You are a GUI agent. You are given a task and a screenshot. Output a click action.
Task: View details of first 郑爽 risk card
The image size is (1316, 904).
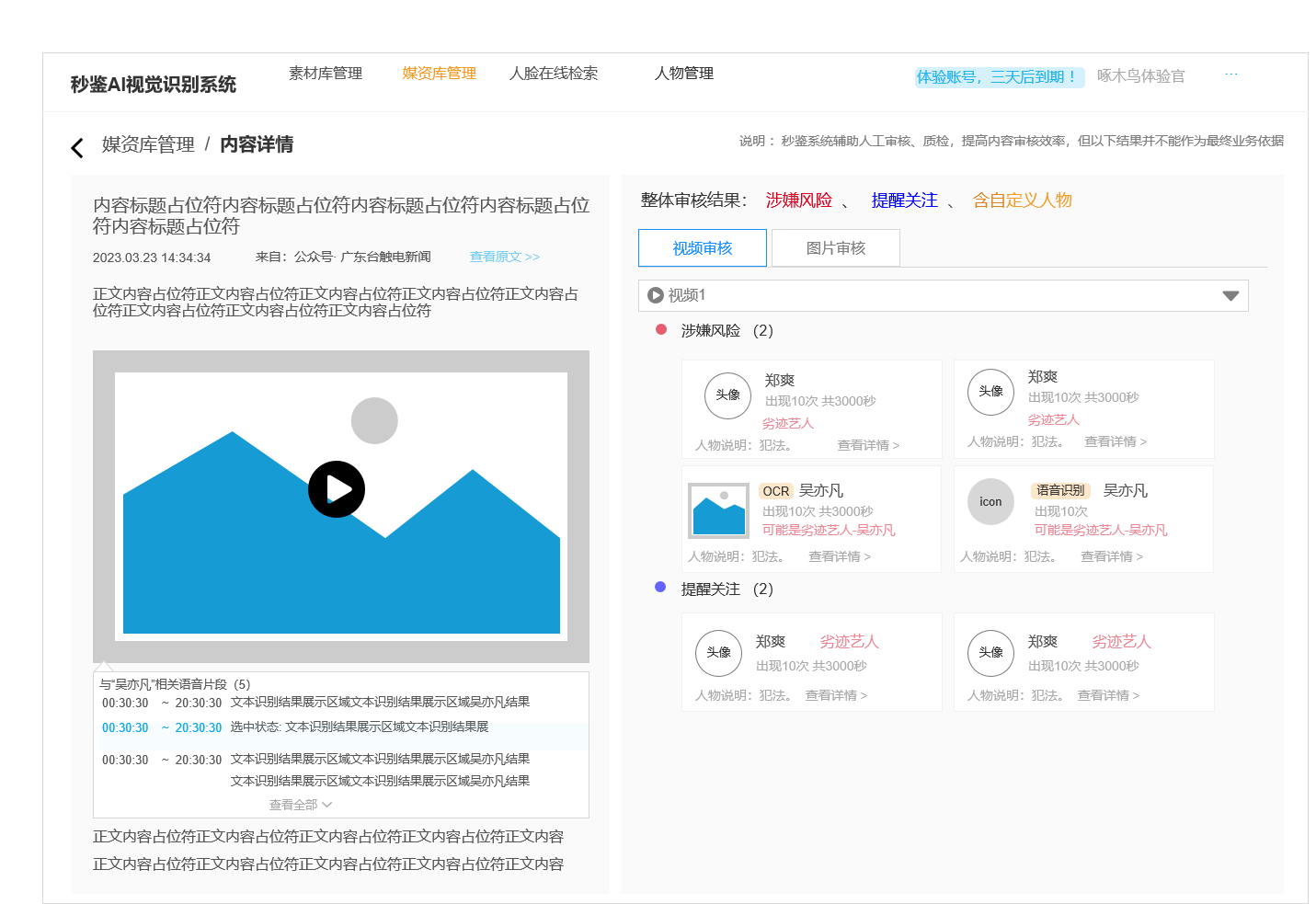point(868,445)
